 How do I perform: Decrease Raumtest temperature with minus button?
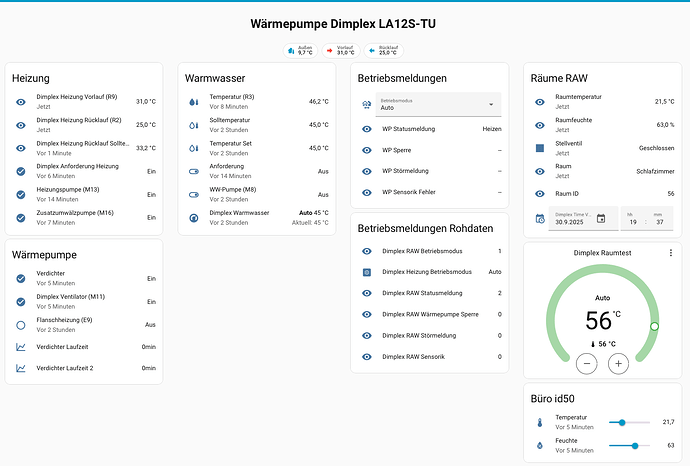[587, 363]
